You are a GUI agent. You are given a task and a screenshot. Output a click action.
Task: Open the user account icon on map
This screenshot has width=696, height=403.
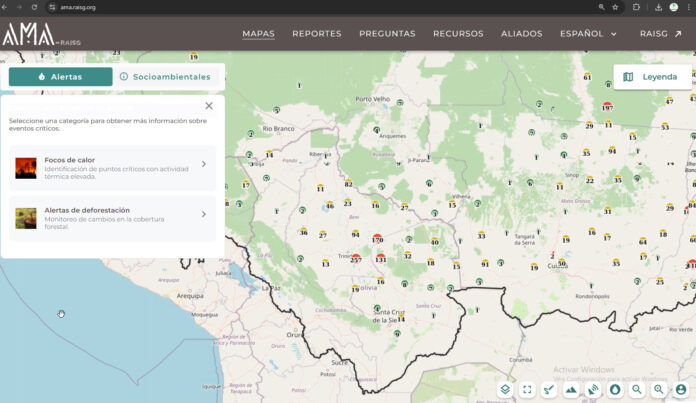click(x=681, y=390)
